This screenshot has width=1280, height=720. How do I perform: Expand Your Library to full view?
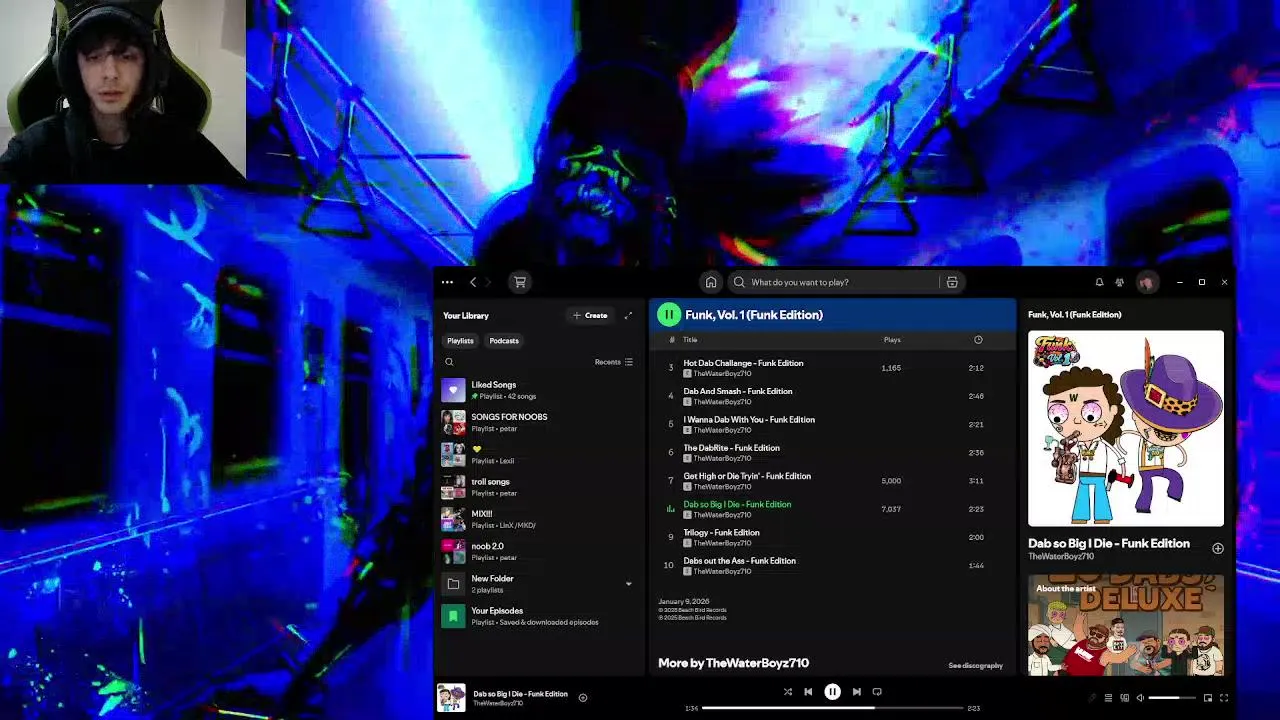click(628, 315)
